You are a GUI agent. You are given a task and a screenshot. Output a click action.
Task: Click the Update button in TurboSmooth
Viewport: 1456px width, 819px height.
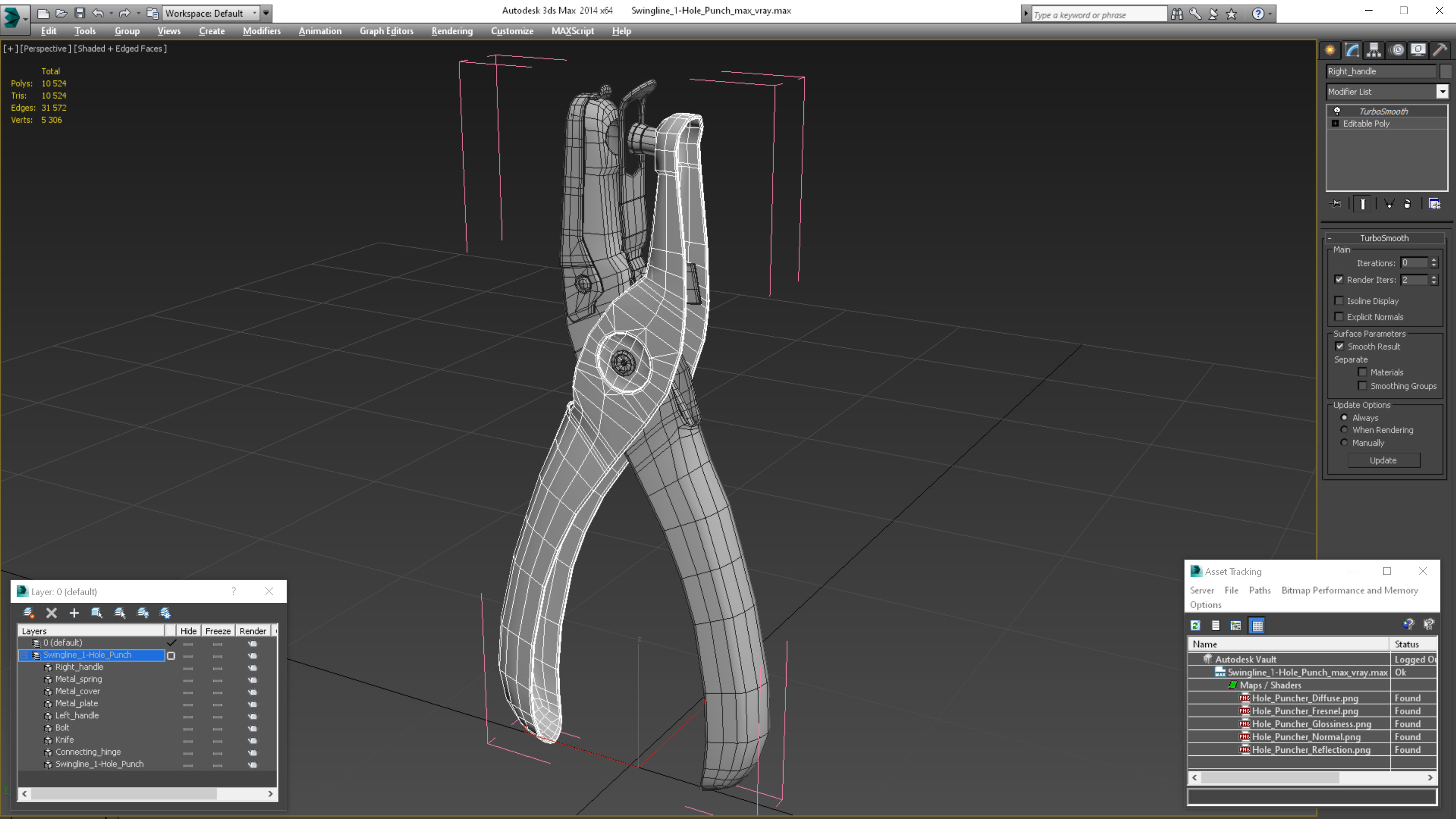[1383, 460]
